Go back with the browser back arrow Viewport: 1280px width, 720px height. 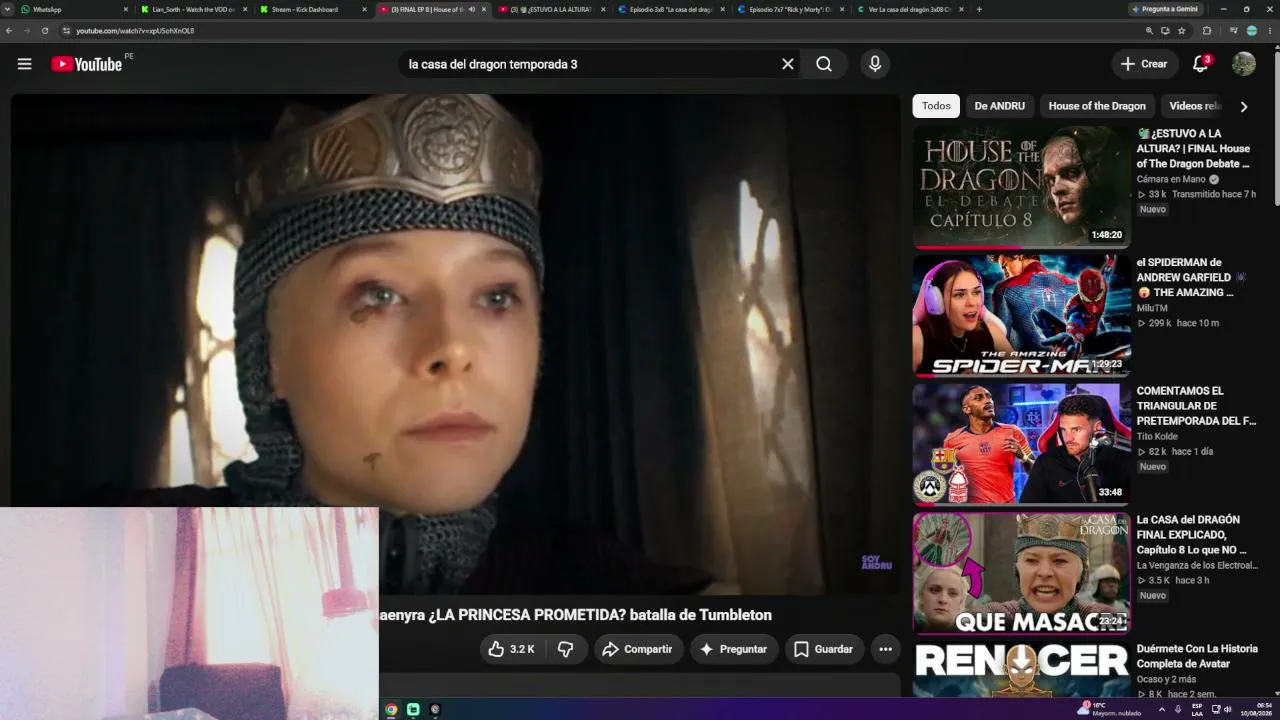[9, 31]
